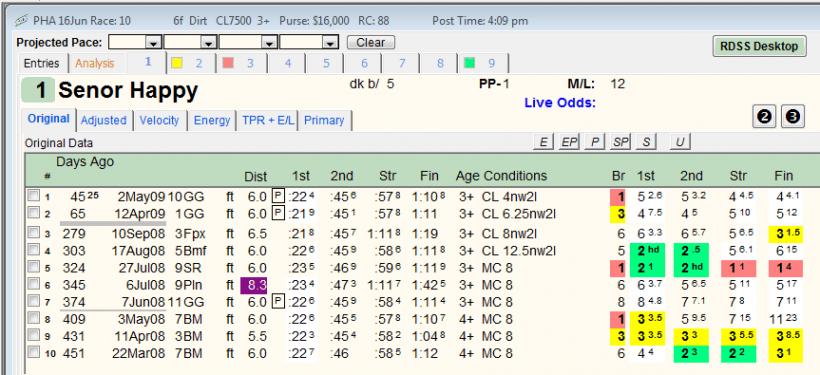Open the first Projected Pace dropdown
Image resolution: width=820 pixels, height=375 pixels.
(153, 42)
